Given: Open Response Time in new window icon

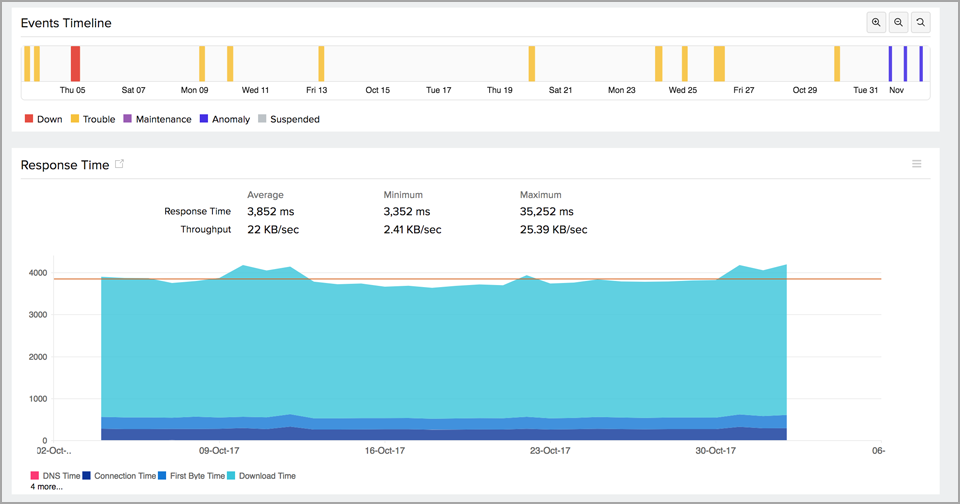Looking at the screenshot, I should [120, 164].
